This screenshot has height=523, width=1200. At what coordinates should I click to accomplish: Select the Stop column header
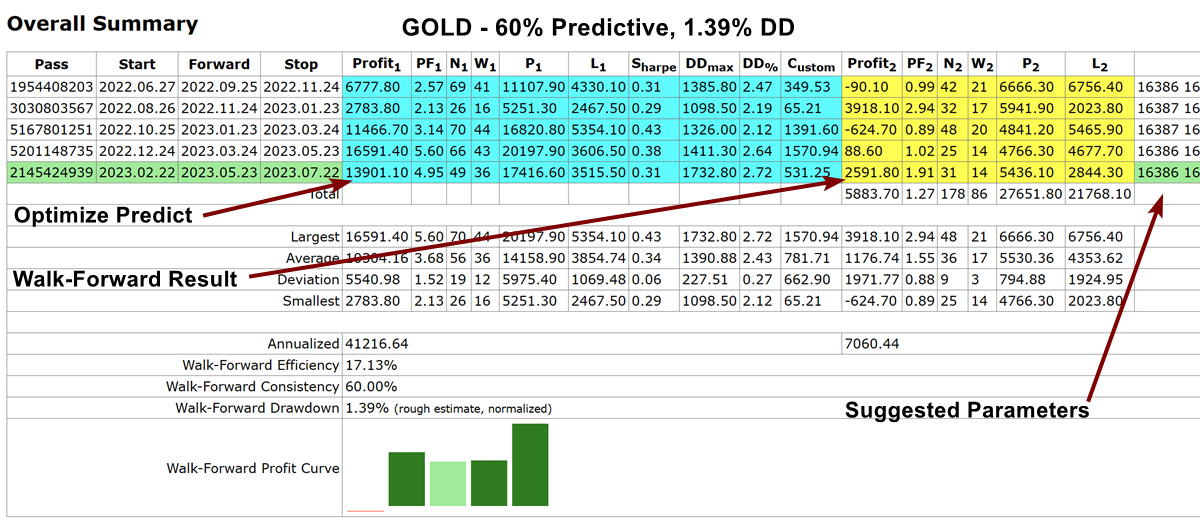pos(301,64)
